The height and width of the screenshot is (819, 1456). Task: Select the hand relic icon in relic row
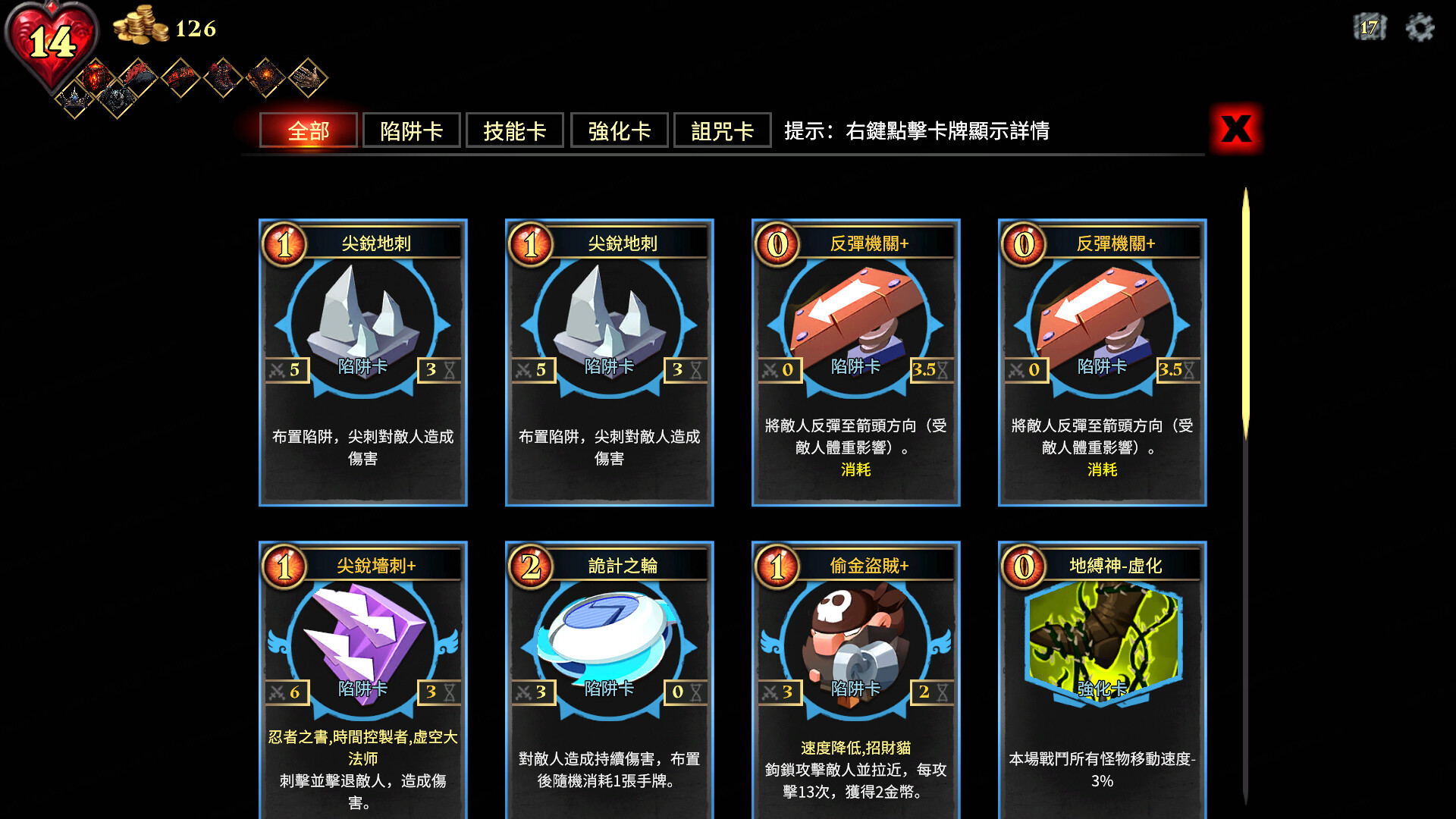[308, 77]
